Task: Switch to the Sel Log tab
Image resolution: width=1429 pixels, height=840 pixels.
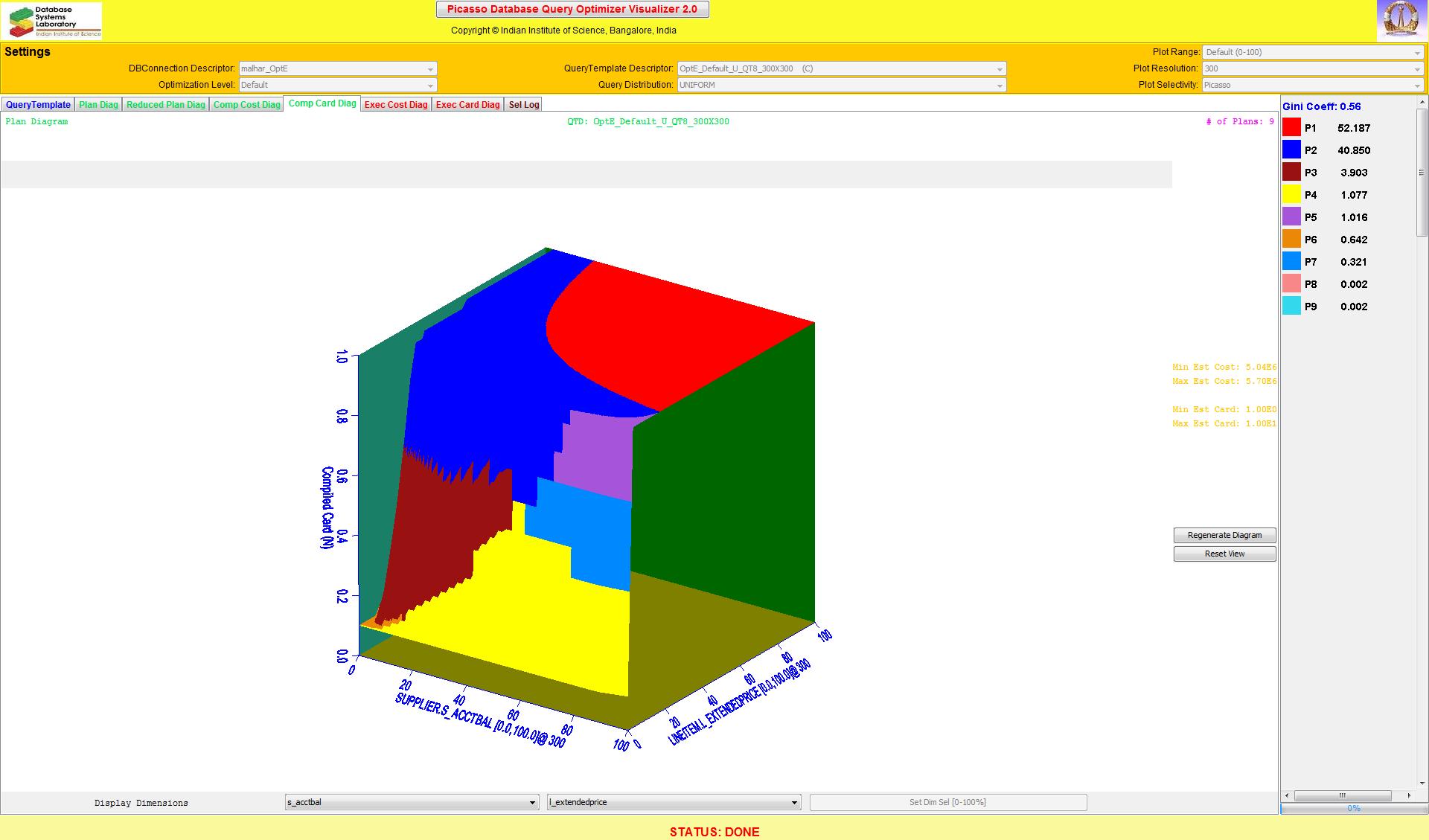Action: pyautogui.click(x=523, y=105)
